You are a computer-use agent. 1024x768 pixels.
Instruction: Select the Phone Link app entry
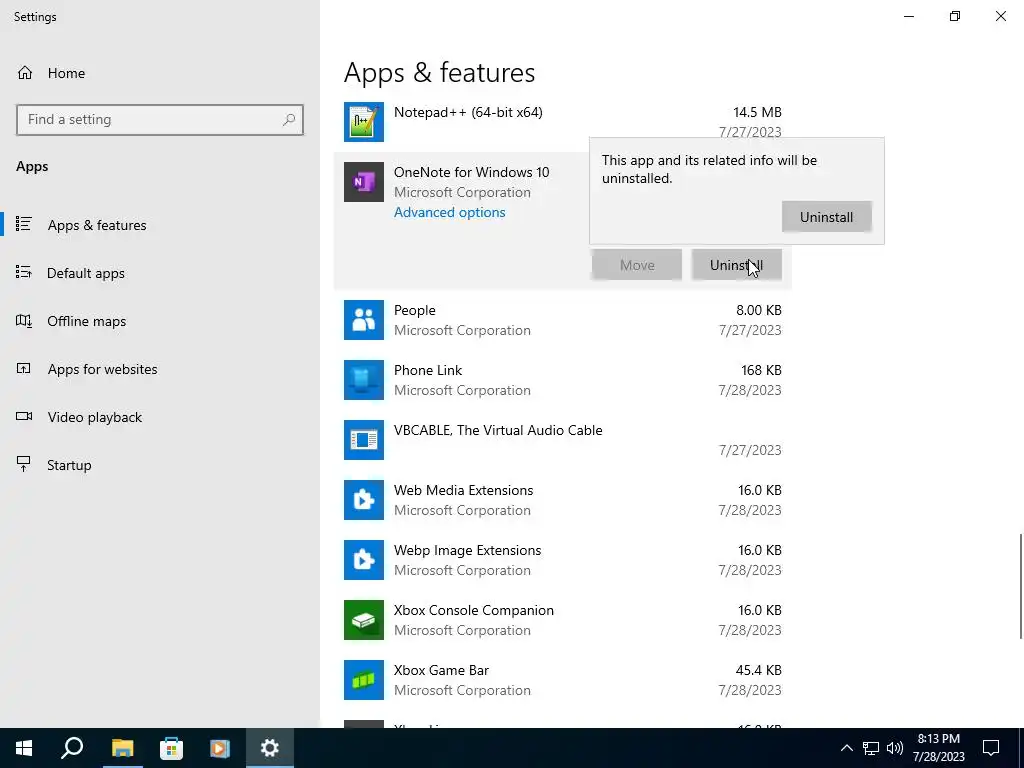tap(563, 380)
